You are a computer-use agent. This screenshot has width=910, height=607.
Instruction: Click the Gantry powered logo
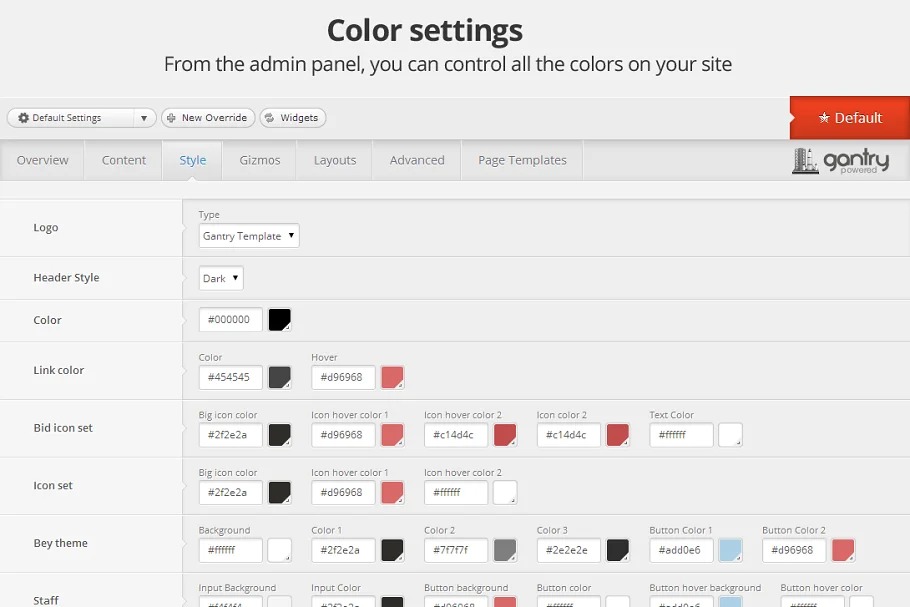coord(840,161)
